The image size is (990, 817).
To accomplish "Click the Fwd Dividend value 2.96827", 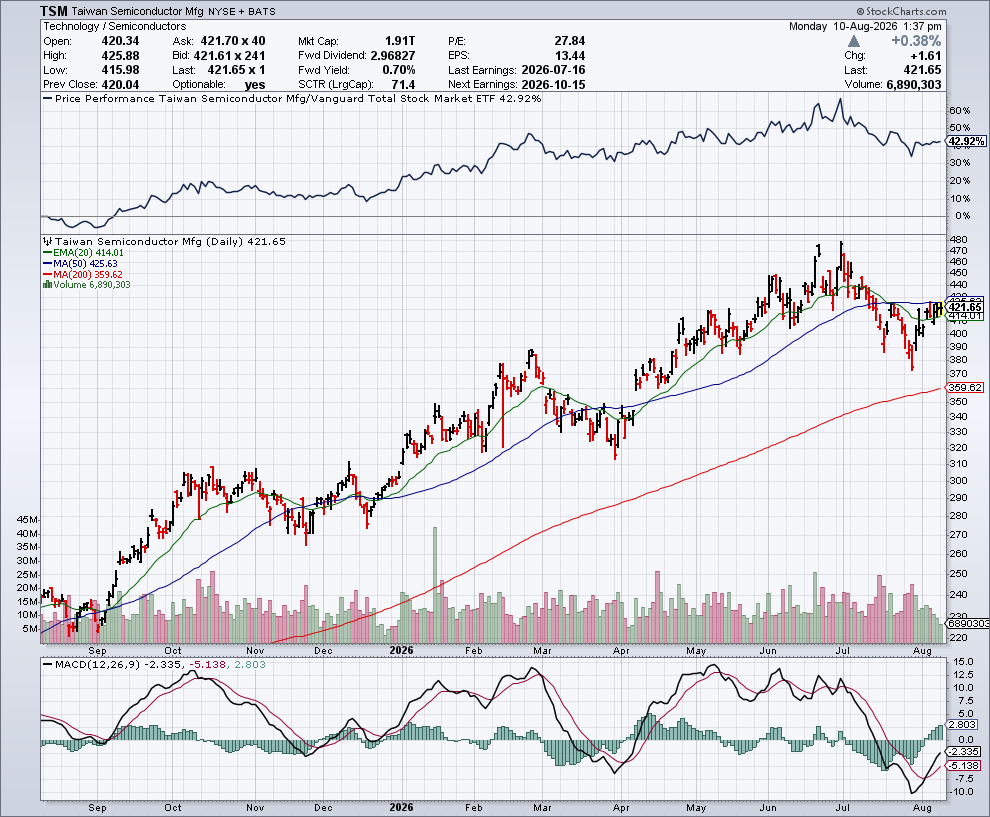I will pyautogui.click(x=393, y=56).
